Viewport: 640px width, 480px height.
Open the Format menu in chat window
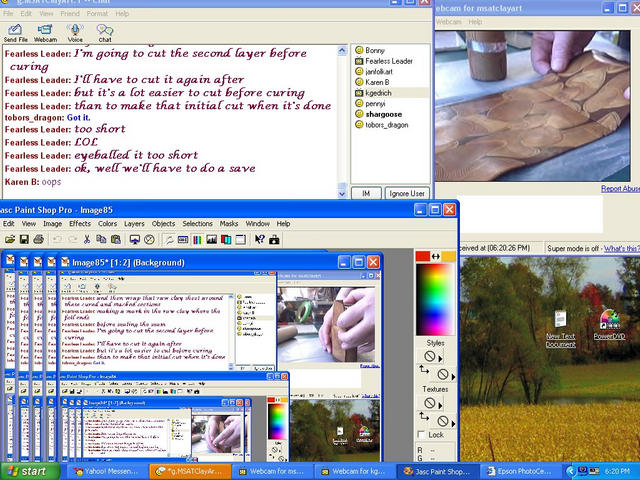97,13
